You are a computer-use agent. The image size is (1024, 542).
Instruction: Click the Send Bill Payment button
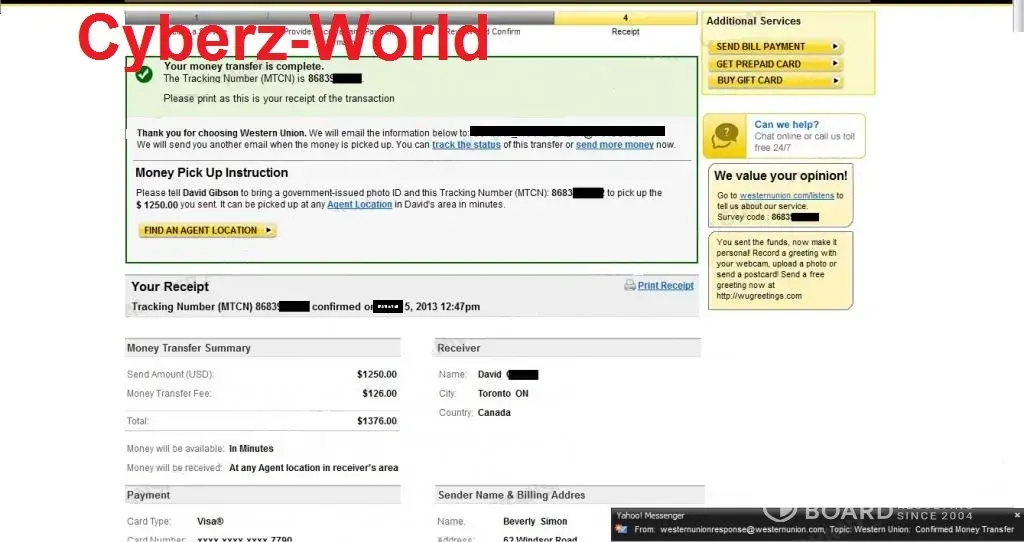(x=775, y=46)
